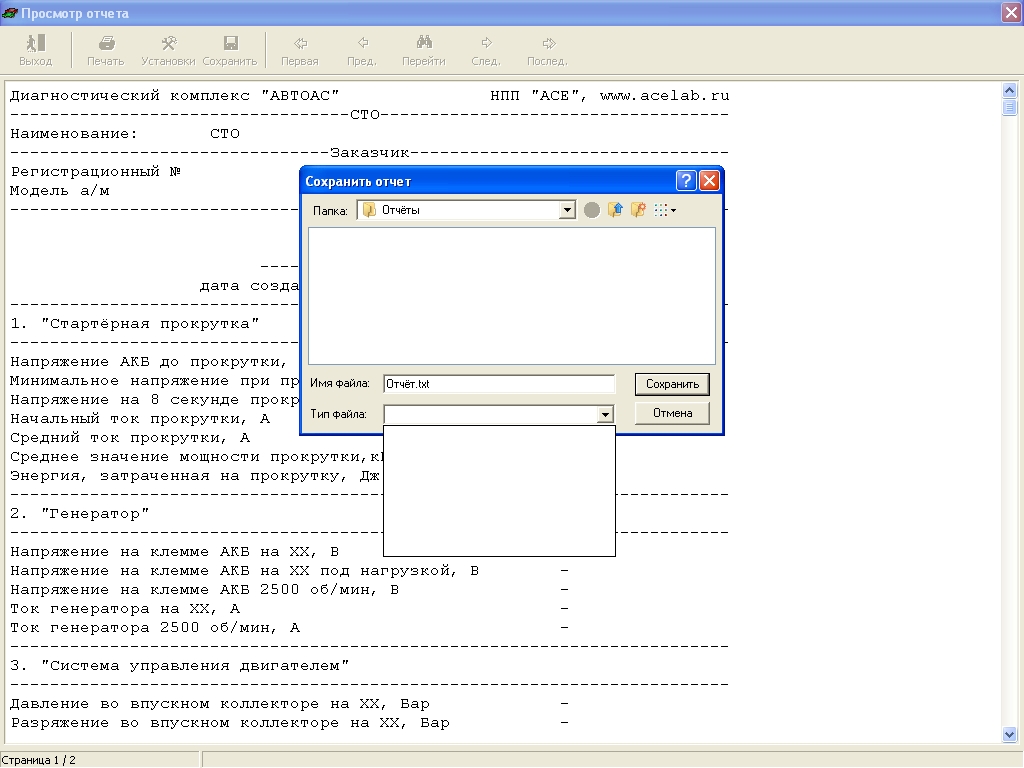This screenshot has height=768, width=1024.
Task: Click the Печать print icon
Action: point(105,49)
